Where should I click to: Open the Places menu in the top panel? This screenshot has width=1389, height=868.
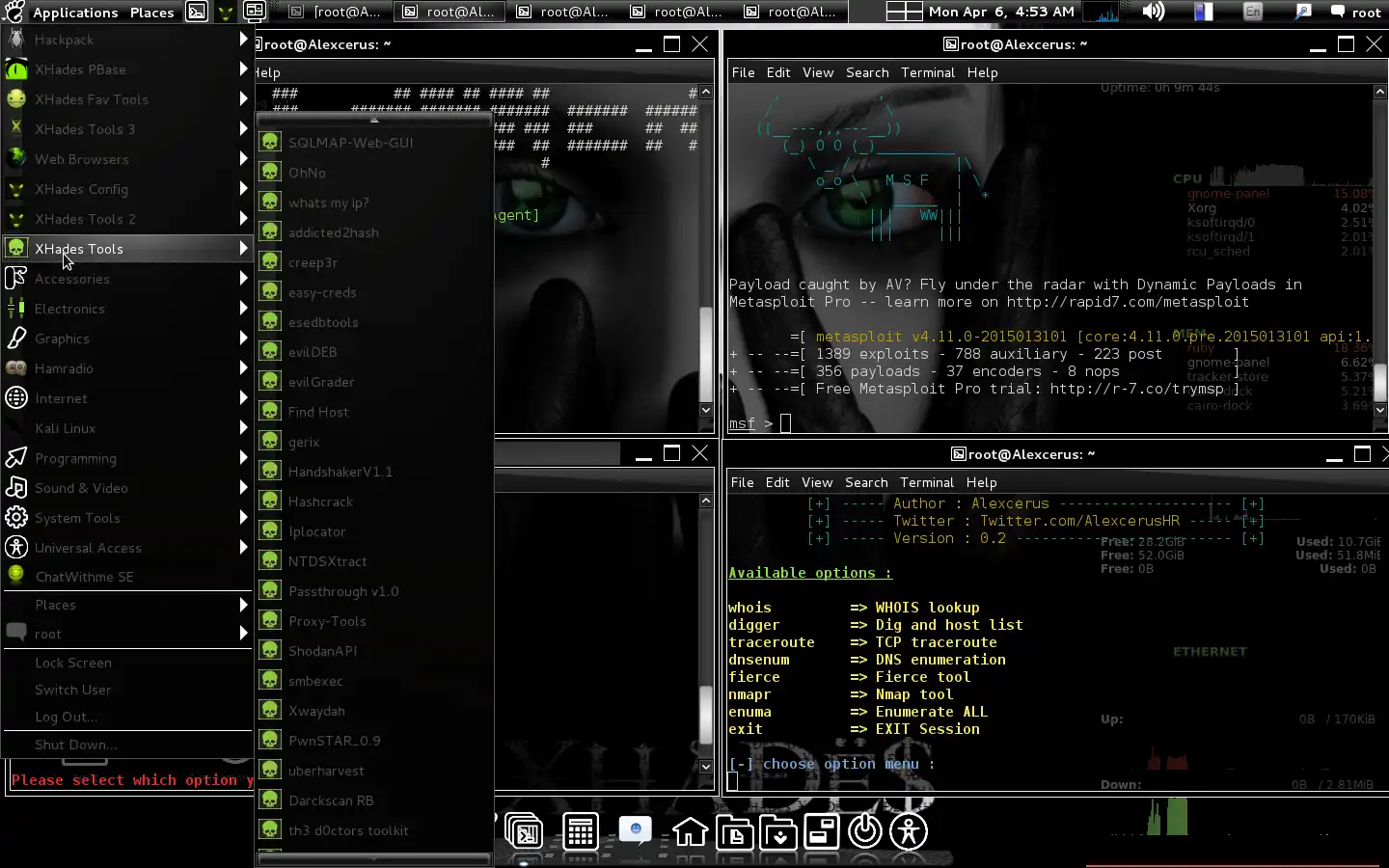[x=151, y=12]
